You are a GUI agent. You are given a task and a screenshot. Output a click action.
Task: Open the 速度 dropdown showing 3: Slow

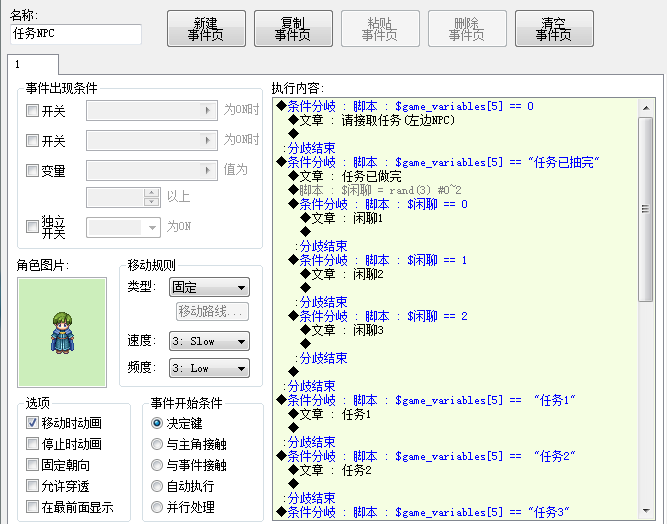coord(209,342)
